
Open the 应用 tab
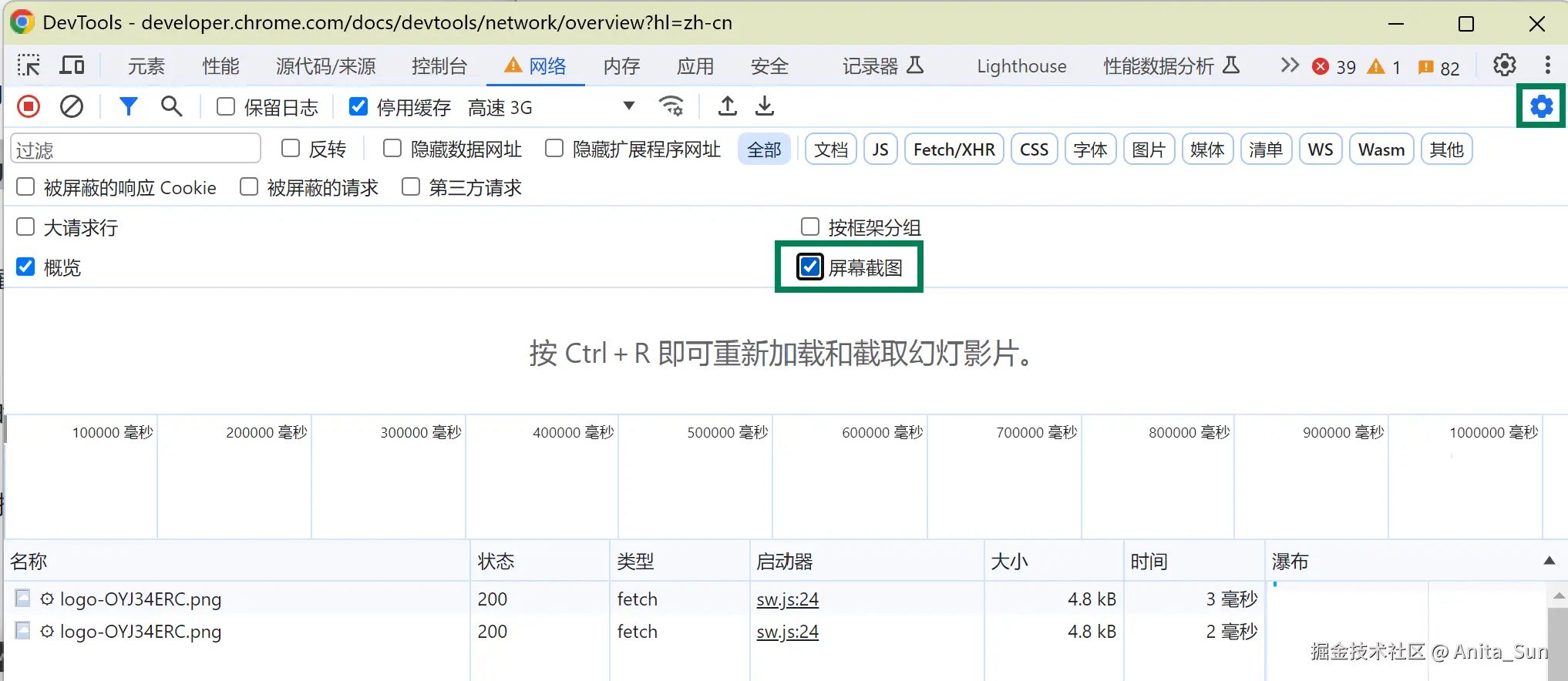click(x=695, y=66)
